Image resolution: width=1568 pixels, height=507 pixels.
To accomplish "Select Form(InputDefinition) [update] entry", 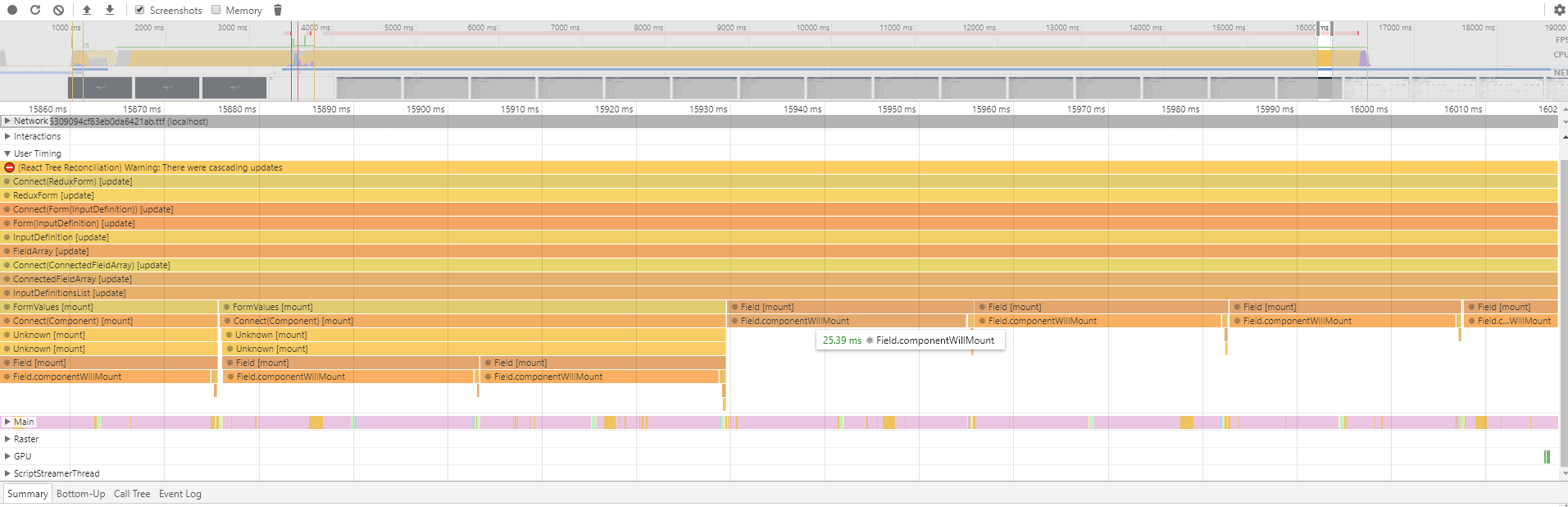I will tap(779, 223).
